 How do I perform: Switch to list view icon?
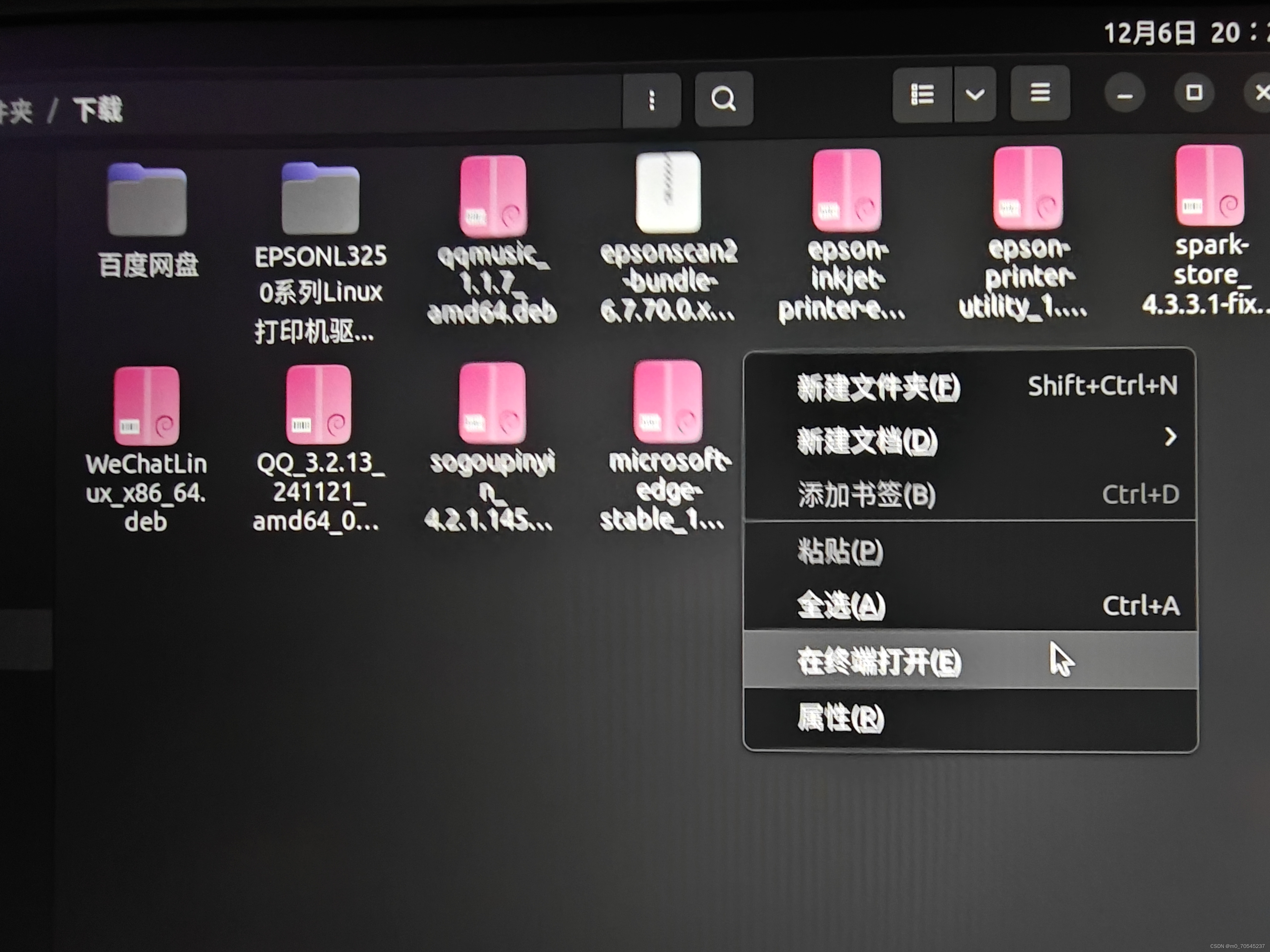(x=922, y=95)
